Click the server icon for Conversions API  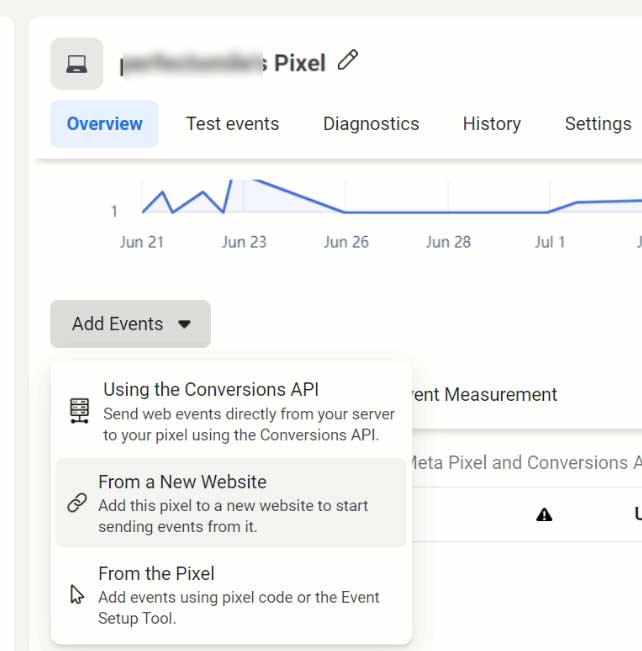pyautogui.click(x=79, y=411)
